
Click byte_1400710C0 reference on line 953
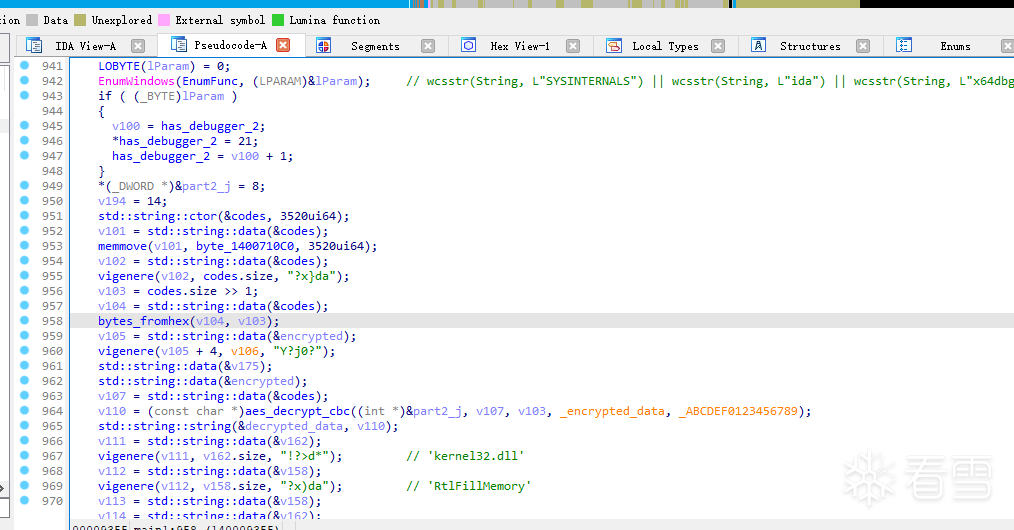245,246
